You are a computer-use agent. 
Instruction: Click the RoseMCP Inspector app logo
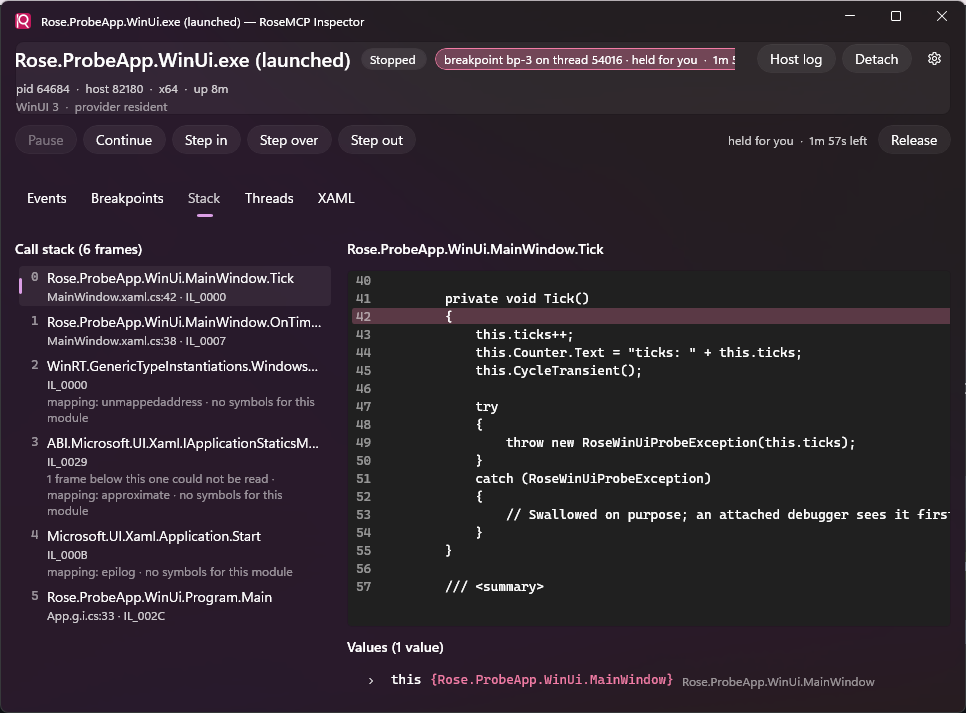point(23,21)
